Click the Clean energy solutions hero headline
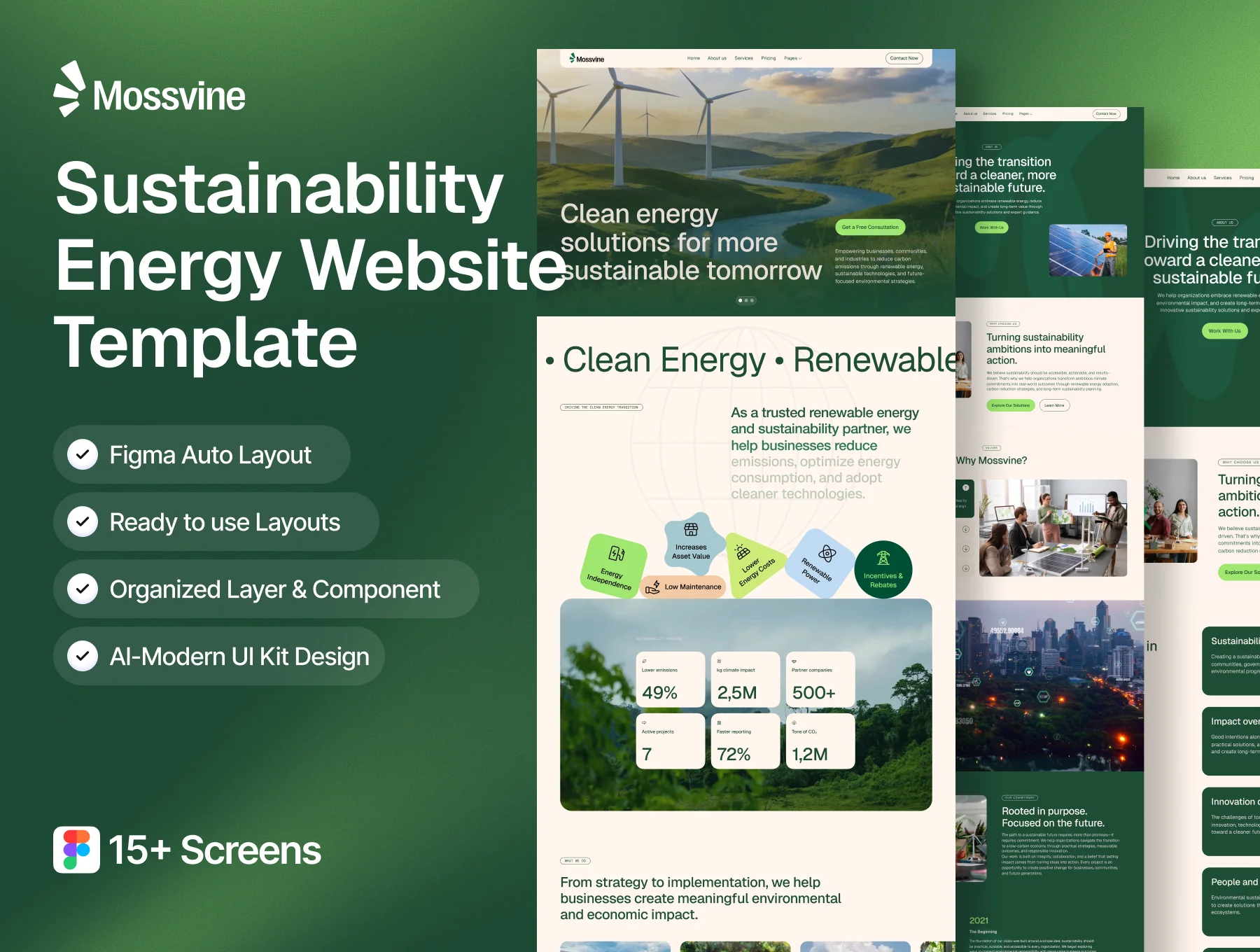The image size is (1260, 952). (x=691, y=242)
